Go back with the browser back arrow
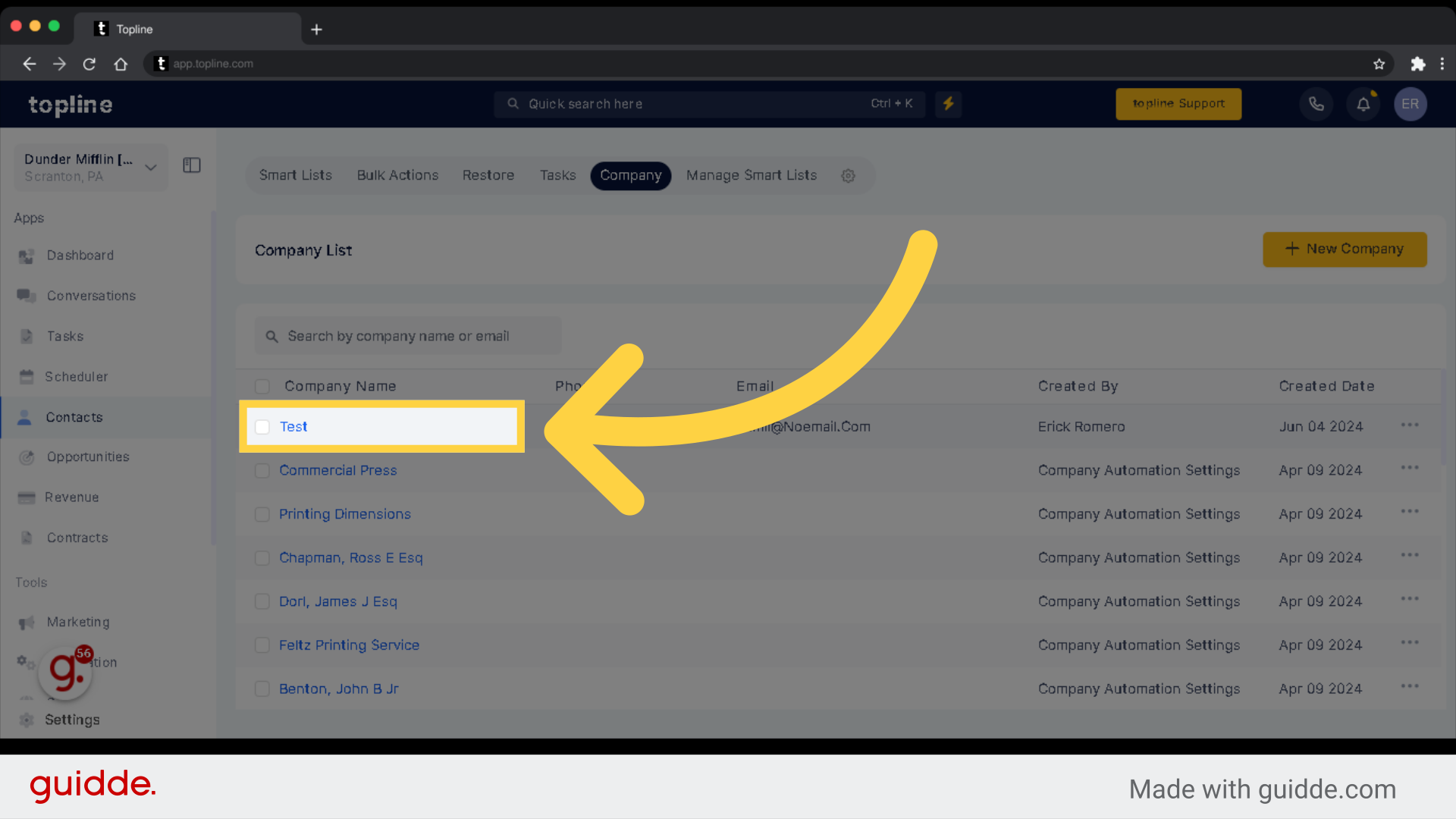 tap(30, 64)
